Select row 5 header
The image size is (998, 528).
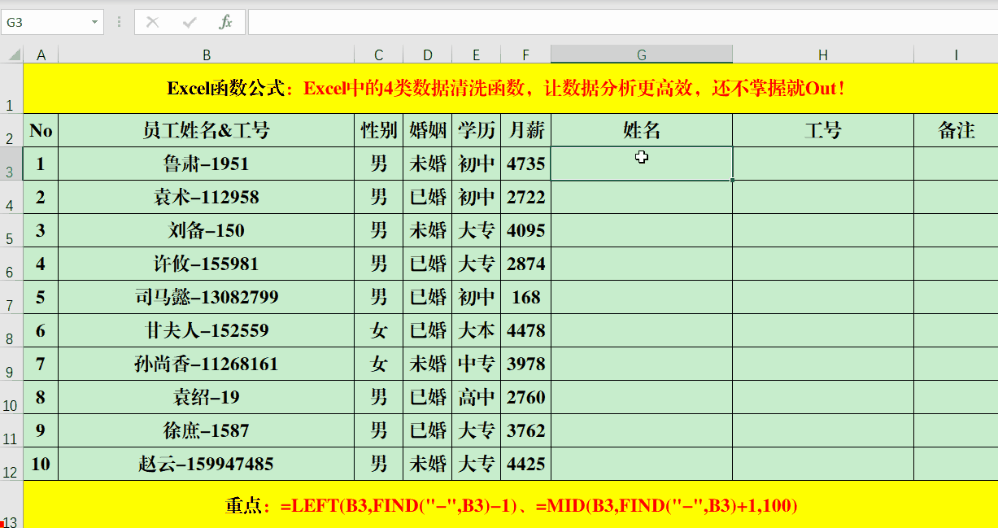pos(11,230)
